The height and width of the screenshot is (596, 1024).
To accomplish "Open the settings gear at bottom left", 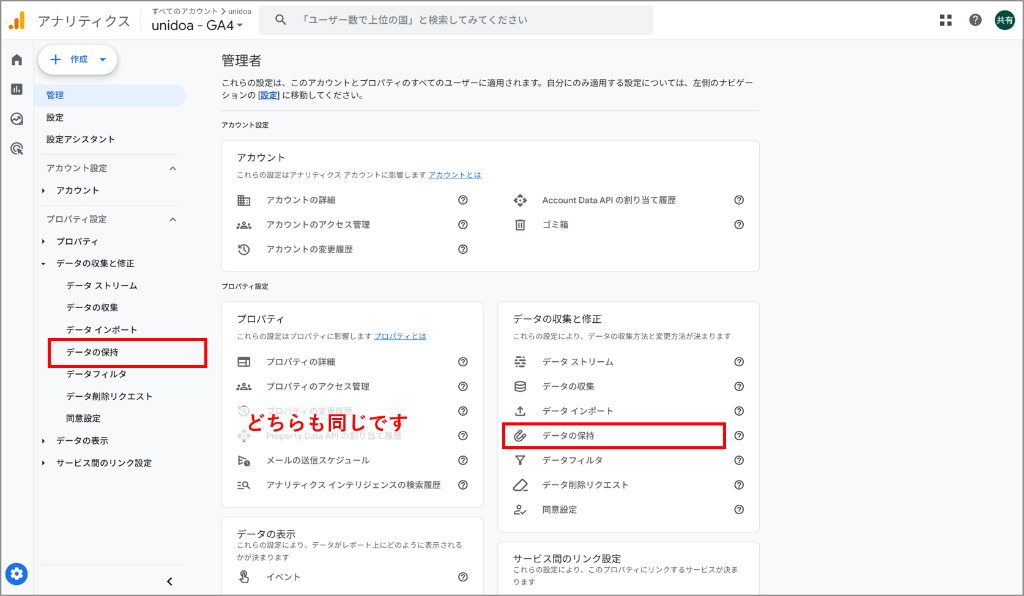I will [x=15, y=574].
